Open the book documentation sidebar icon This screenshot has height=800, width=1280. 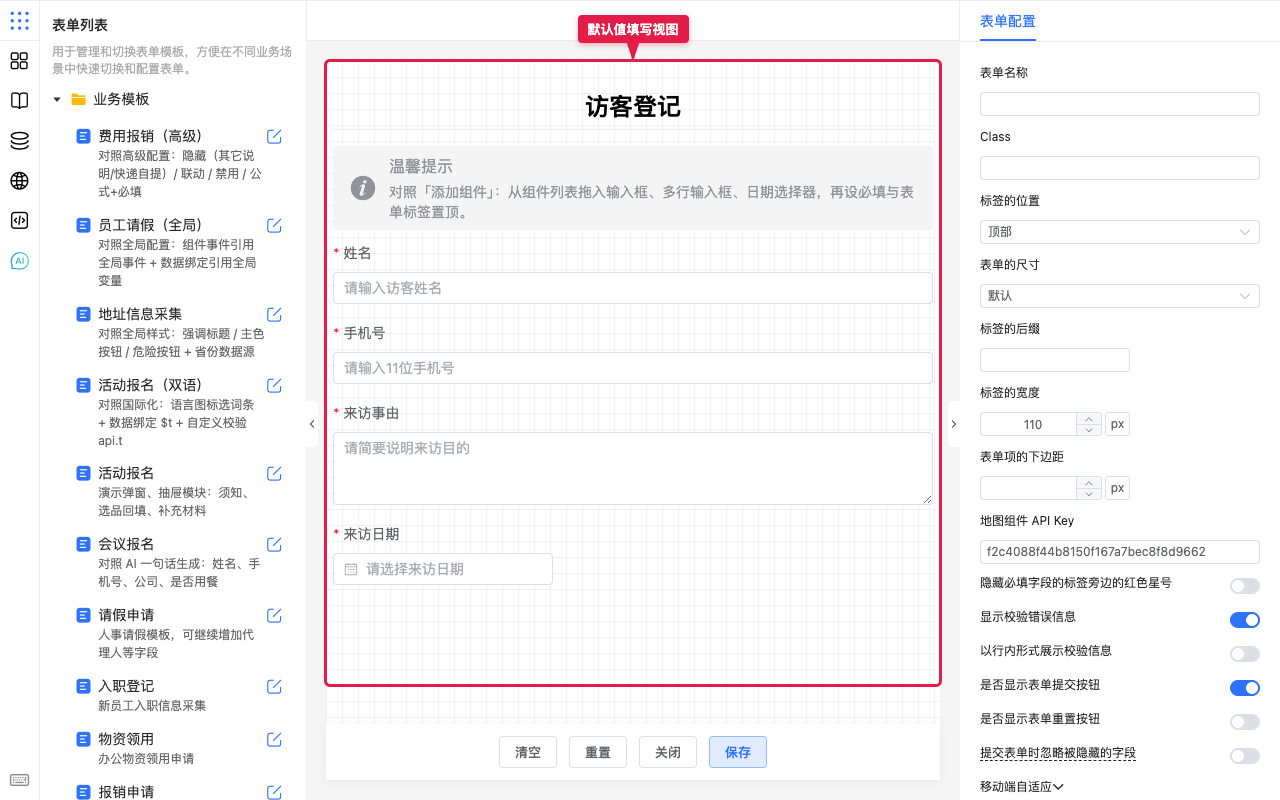pos(19,101)
